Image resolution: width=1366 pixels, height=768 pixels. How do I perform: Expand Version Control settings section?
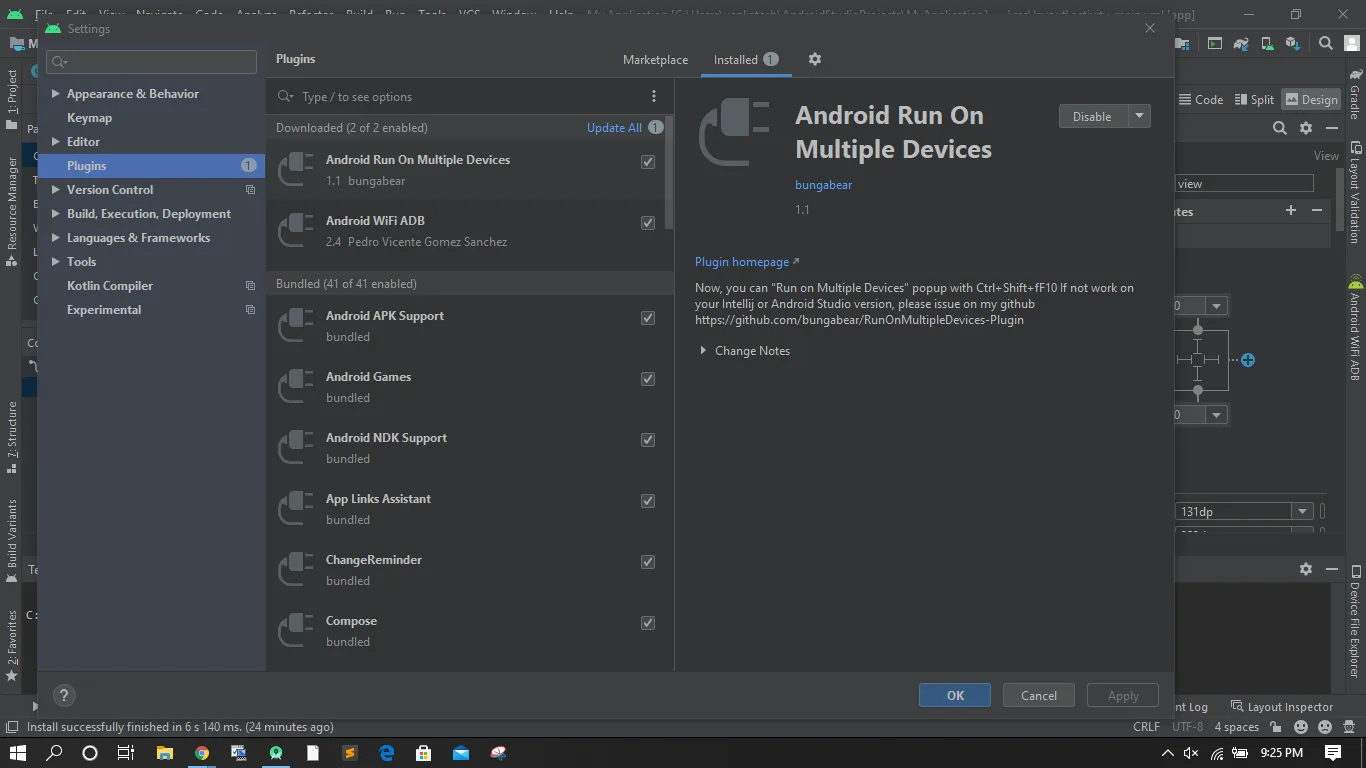56,190
